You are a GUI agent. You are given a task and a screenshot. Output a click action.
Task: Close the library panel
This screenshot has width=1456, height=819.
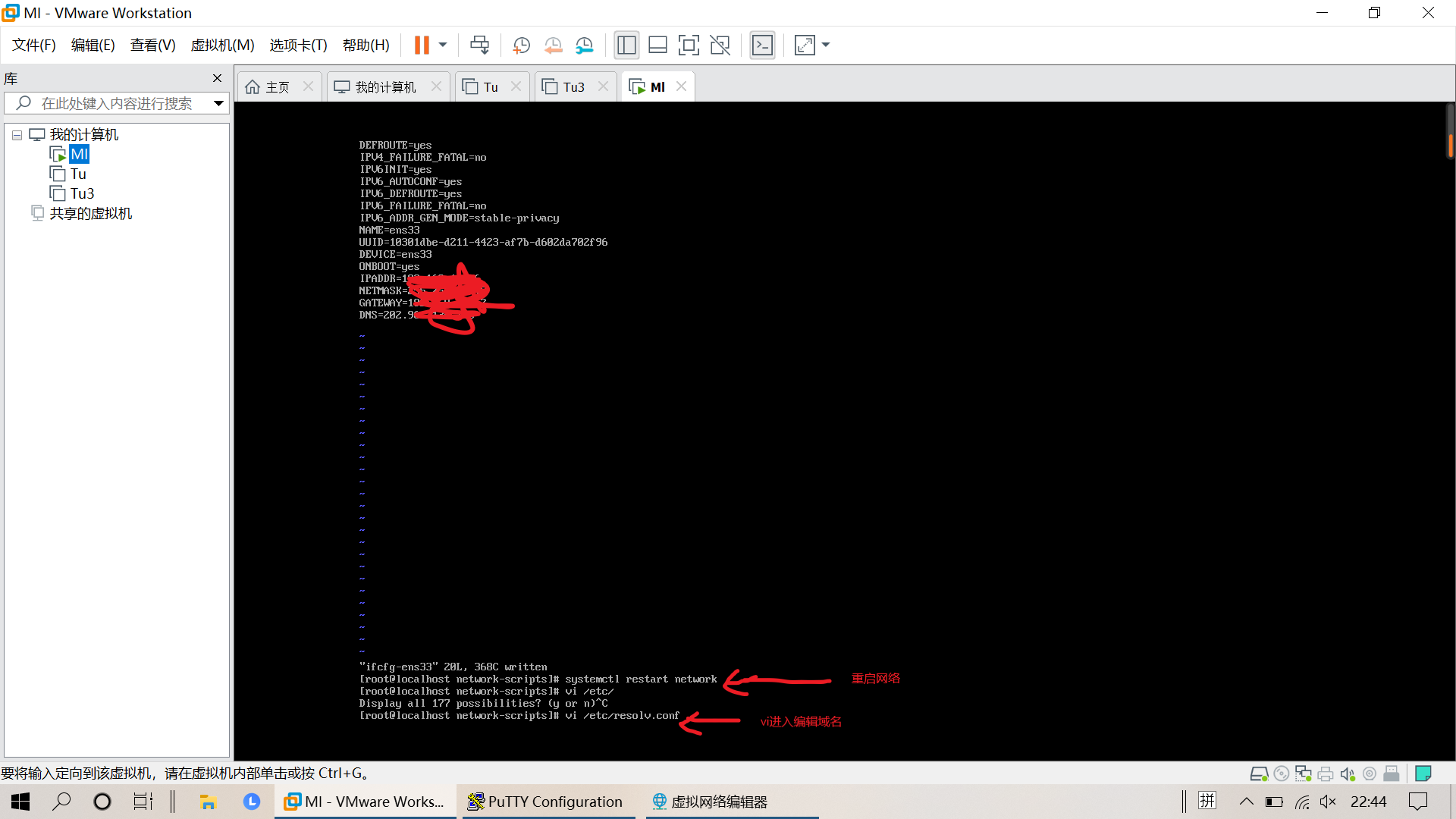[x=218, y=78]
